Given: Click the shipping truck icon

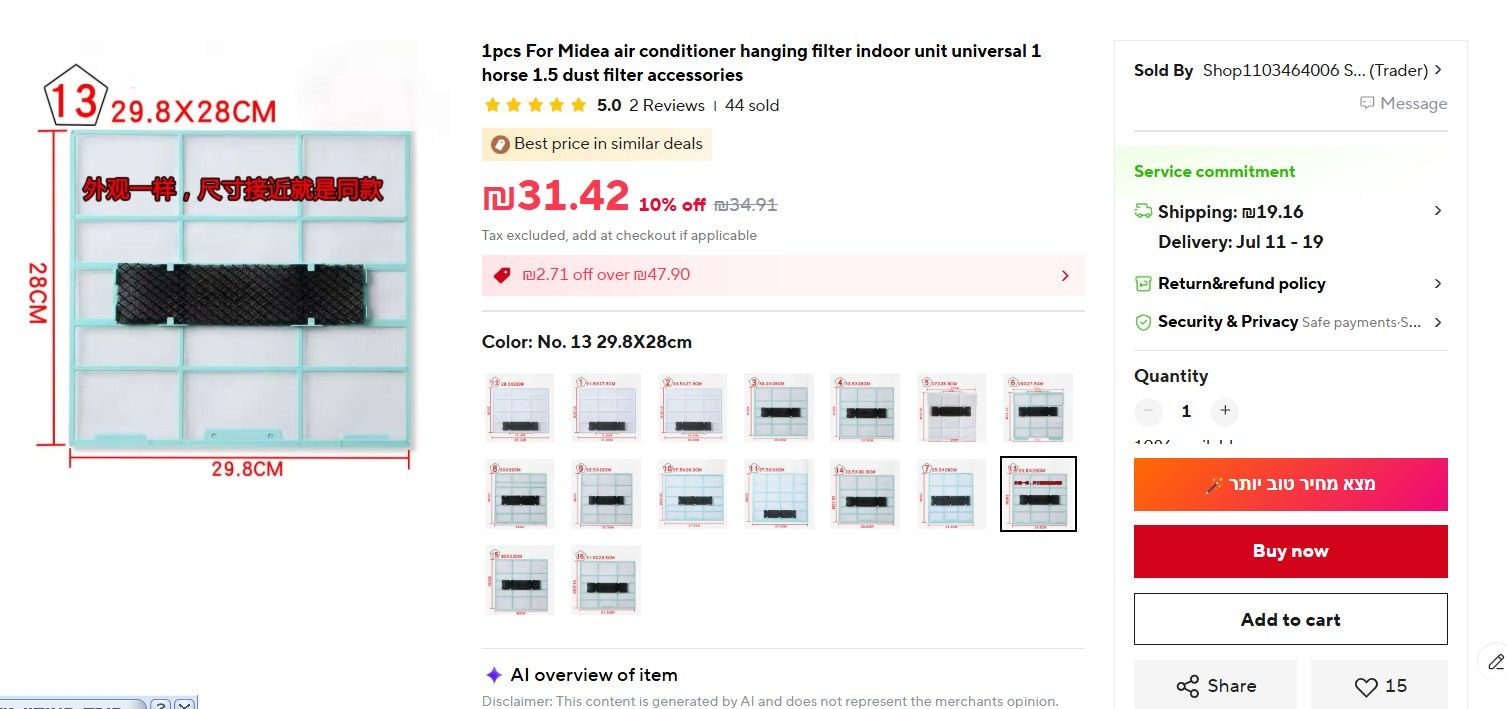Looking at the screenshot, I should [1143, 211].
